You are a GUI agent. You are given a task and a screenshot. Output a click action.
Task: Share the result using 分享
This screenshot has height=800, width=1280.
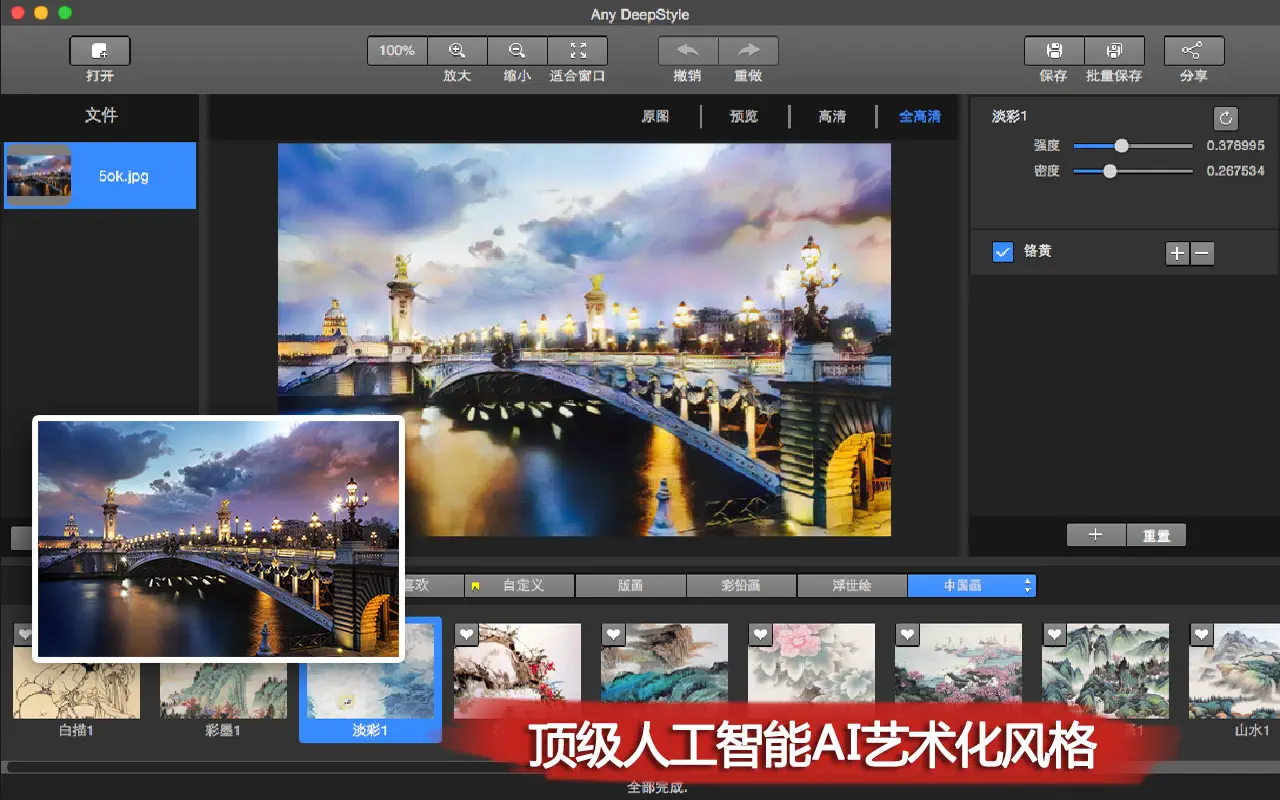click(x=1193, y=50)
